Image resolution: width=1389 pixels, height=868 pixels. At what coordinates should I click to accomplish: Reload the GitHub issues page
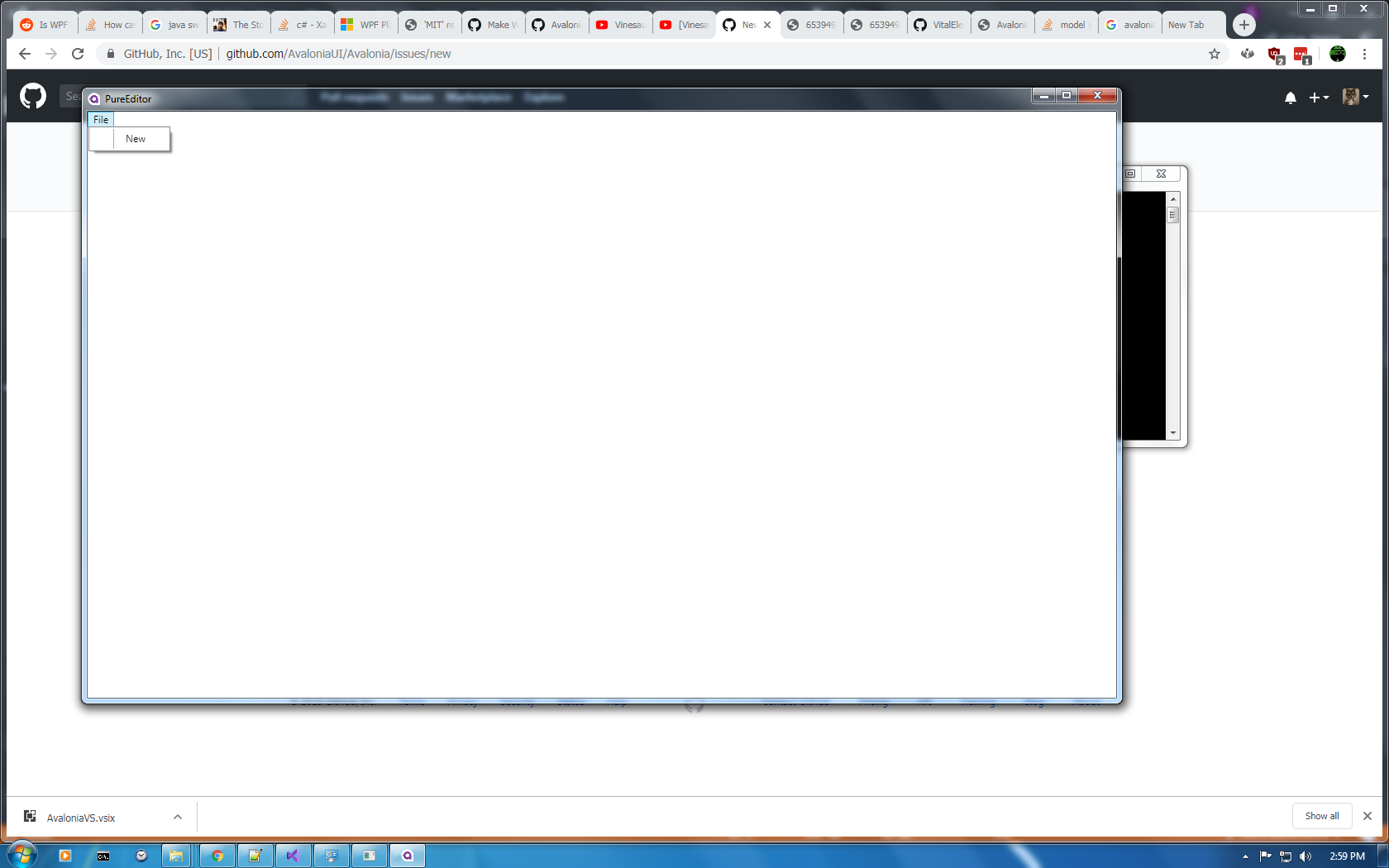(x=78, y=54)
